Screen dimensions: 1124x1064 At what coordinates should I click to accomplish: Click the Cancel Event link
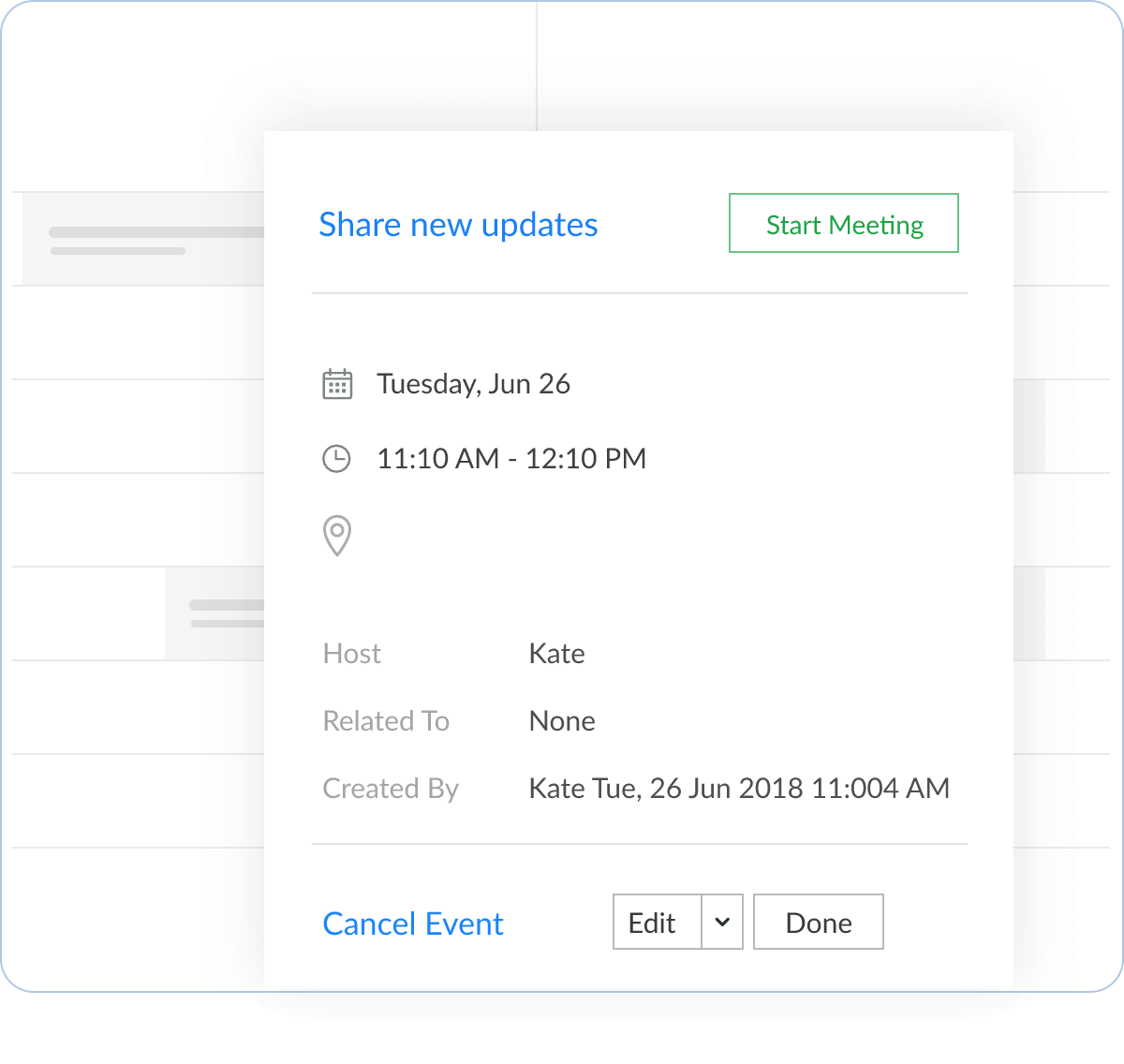click(413, 924)
